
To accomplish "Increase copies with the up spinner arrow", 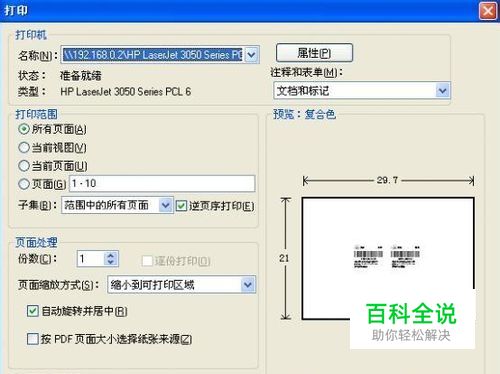I will pyautogui.click(x=111, y=255).
